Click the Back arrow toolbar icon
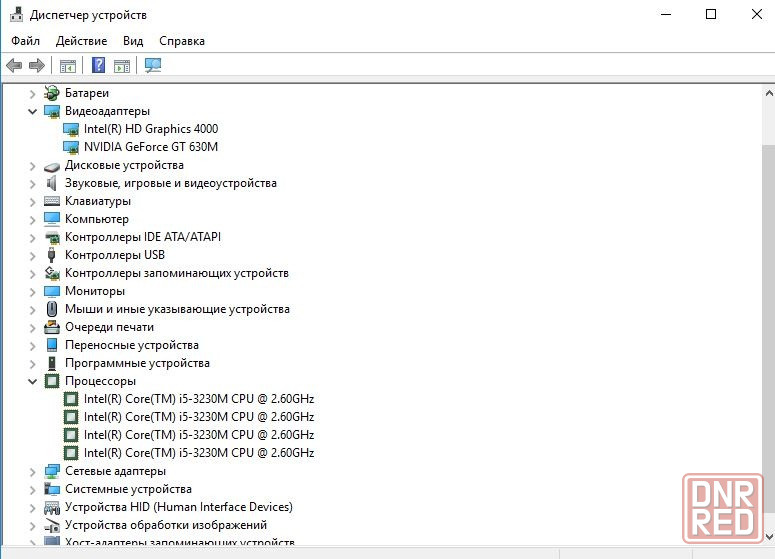This screenshot has height=559, width=775. click(x=14, y=66)
